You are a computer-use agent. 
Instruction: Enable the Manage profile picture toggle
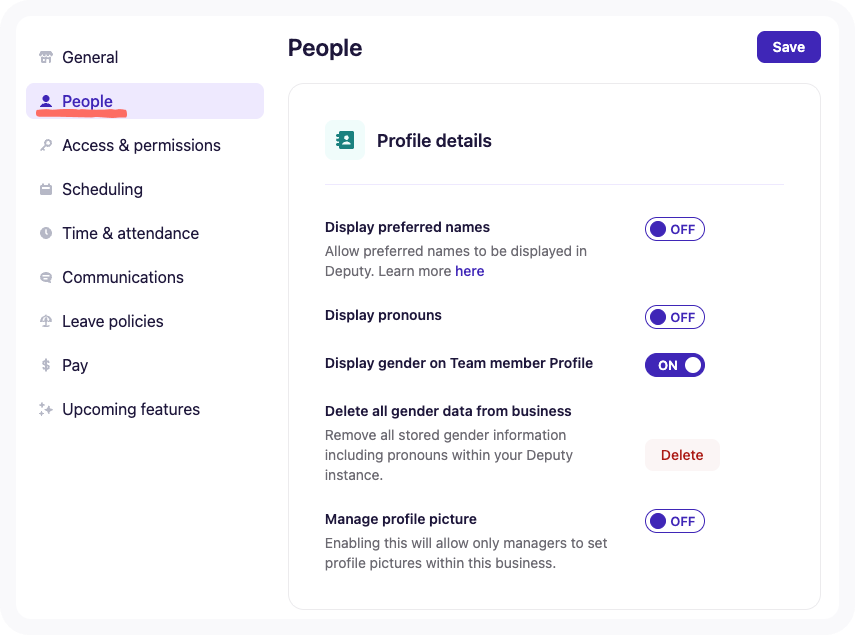(x=674, y=520)
